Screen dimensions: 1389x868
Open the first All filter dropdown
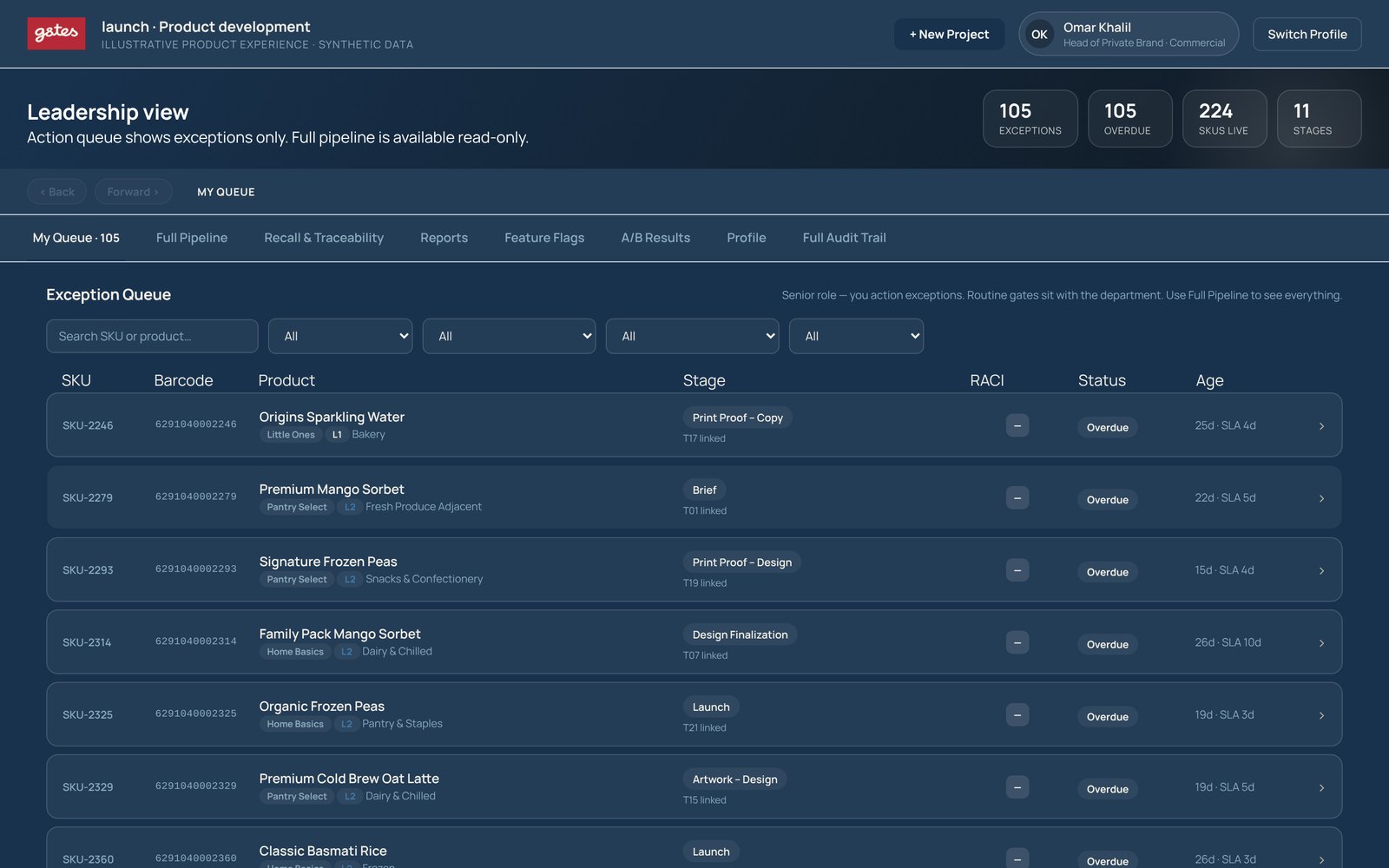coord(340,336)
